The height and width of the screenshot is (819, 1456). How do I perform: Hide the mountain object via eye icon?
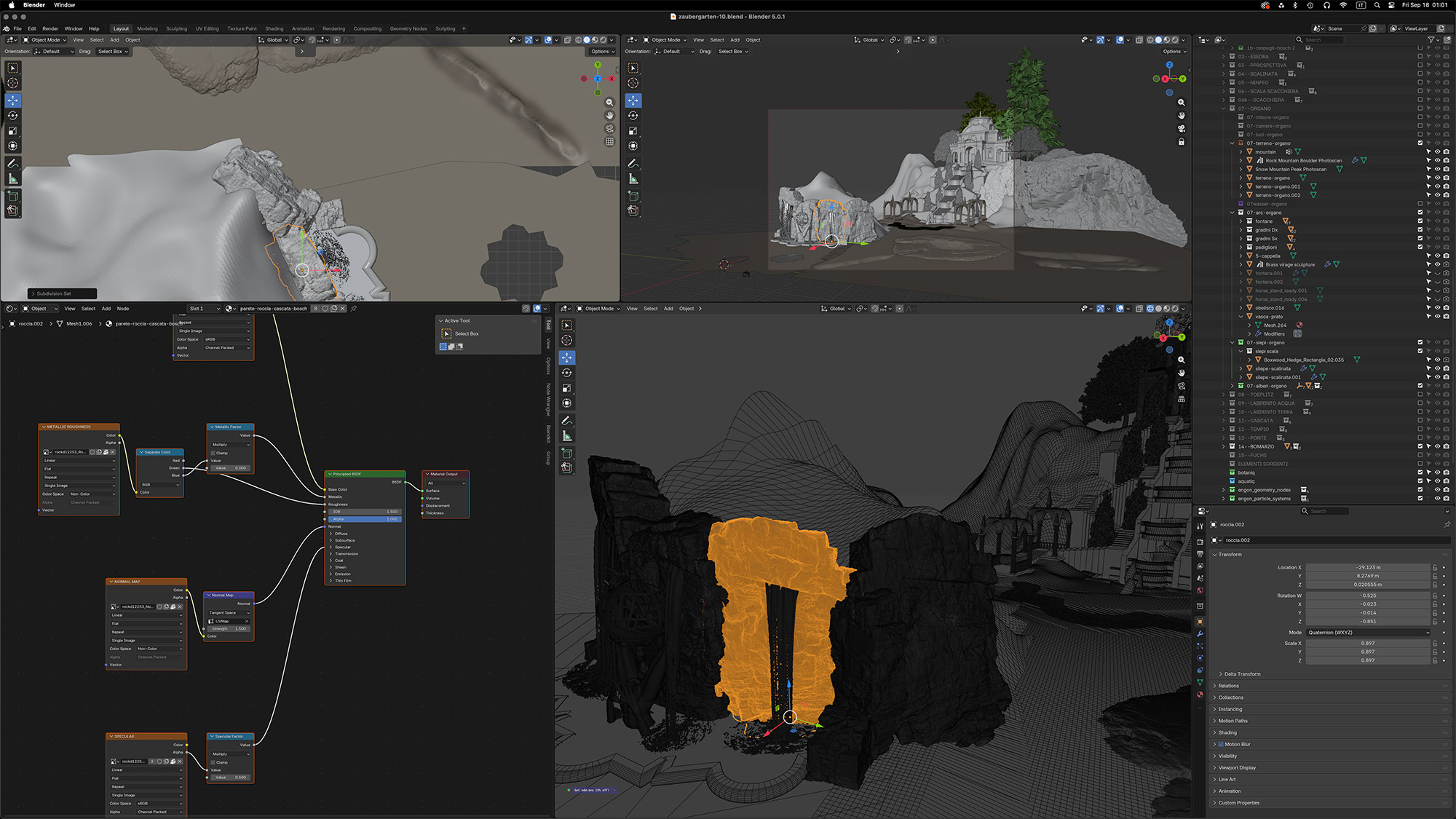click(1437, 152)
